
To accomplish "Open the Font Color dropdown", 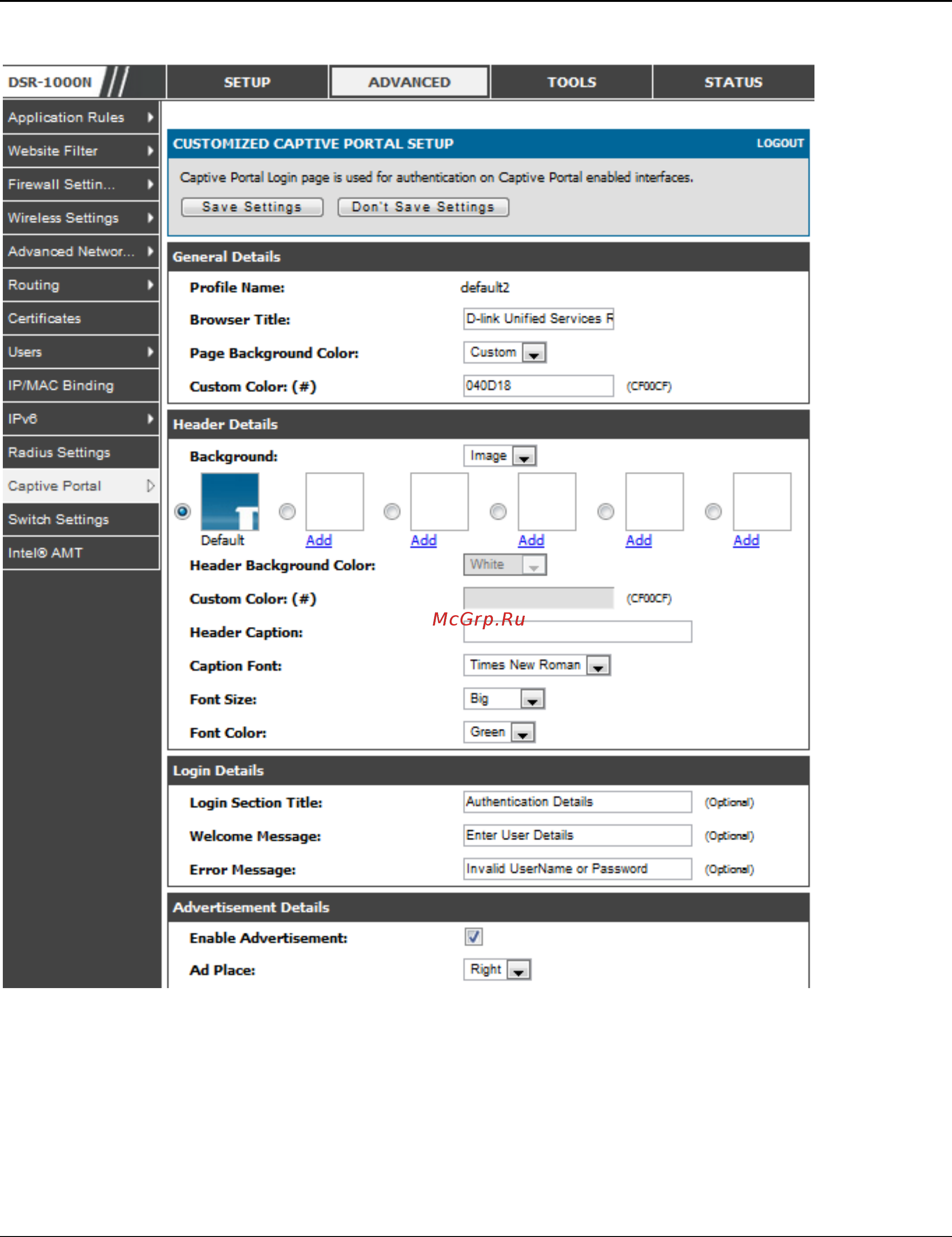I will (499, 732).
